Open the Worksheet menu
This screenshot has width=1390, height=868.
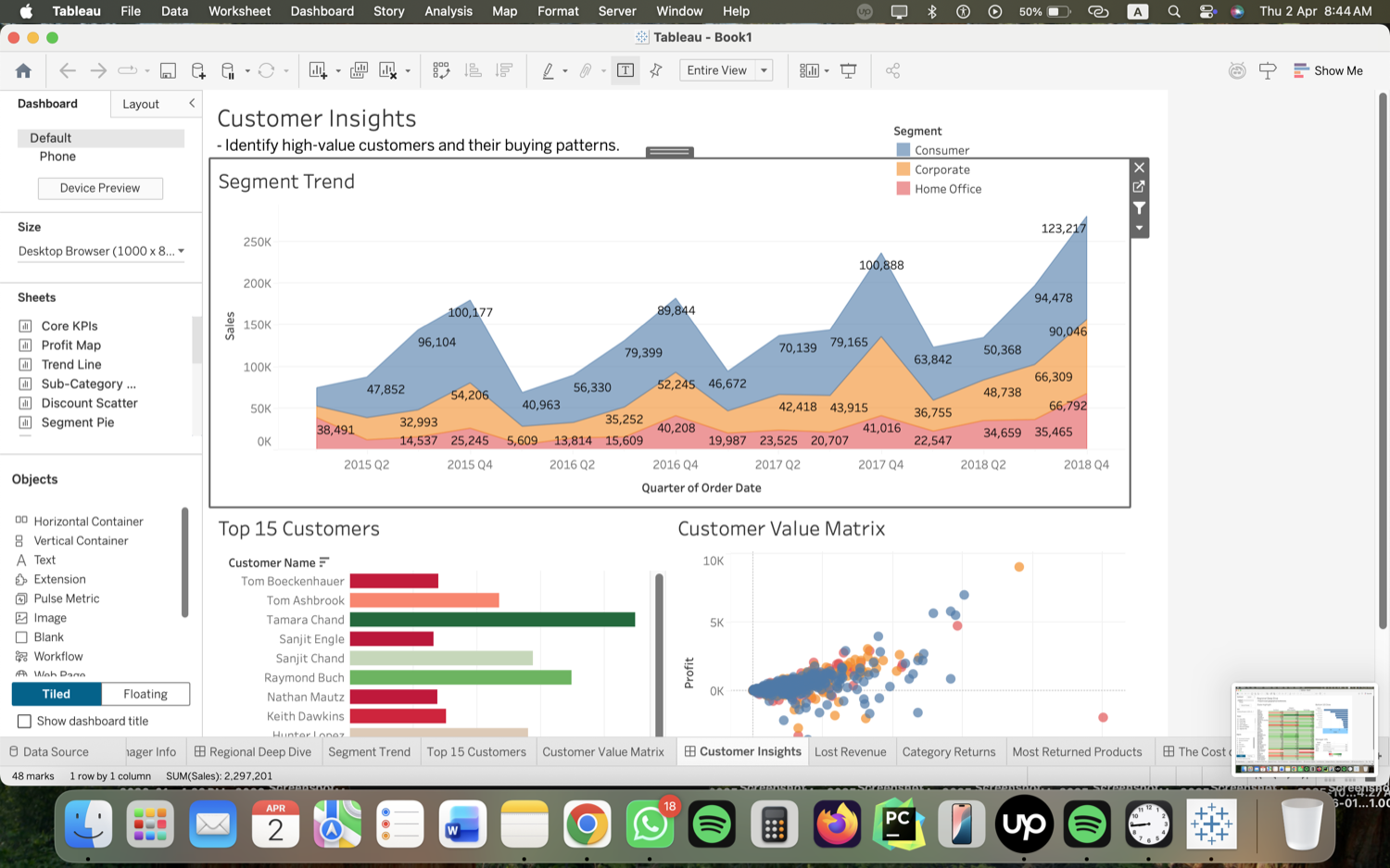239,11
